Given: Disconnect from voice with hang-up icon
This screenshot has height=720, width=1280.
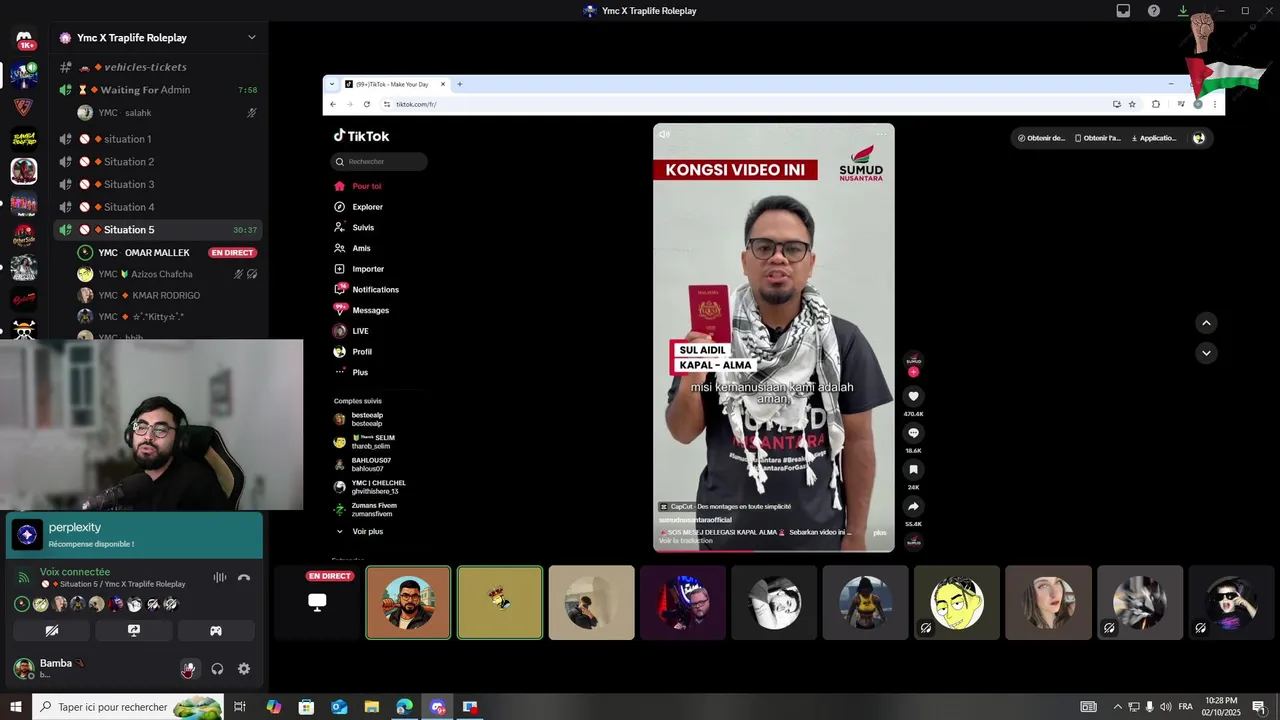Looking at the screenshot, I should click(x=243, y=577).
